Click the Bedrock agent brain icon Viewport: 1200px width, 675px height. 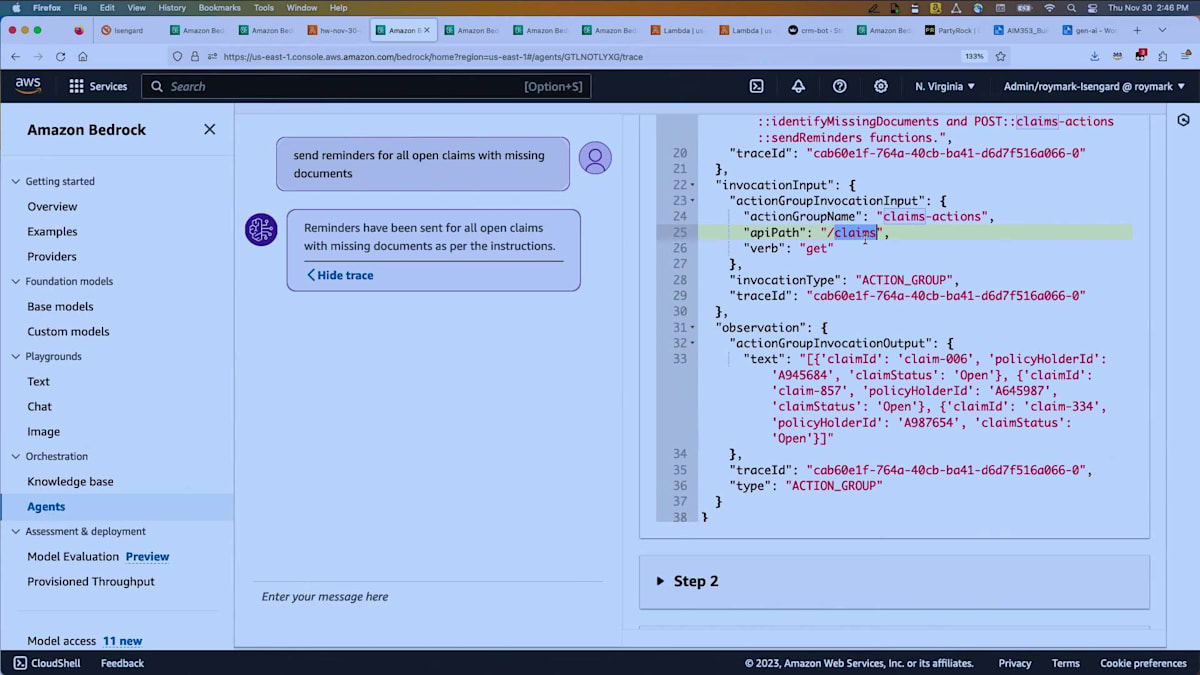(x=261, y=230)
